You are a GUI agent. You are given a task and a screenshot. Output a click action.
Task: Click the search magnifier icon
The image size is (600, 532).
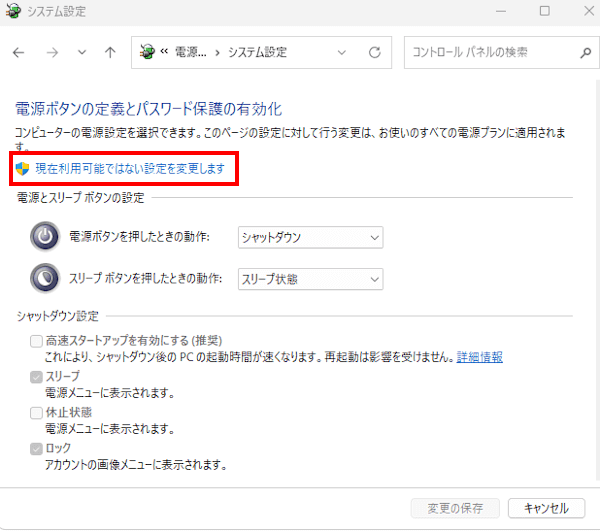pyautogui.click(x=585, y=52)
